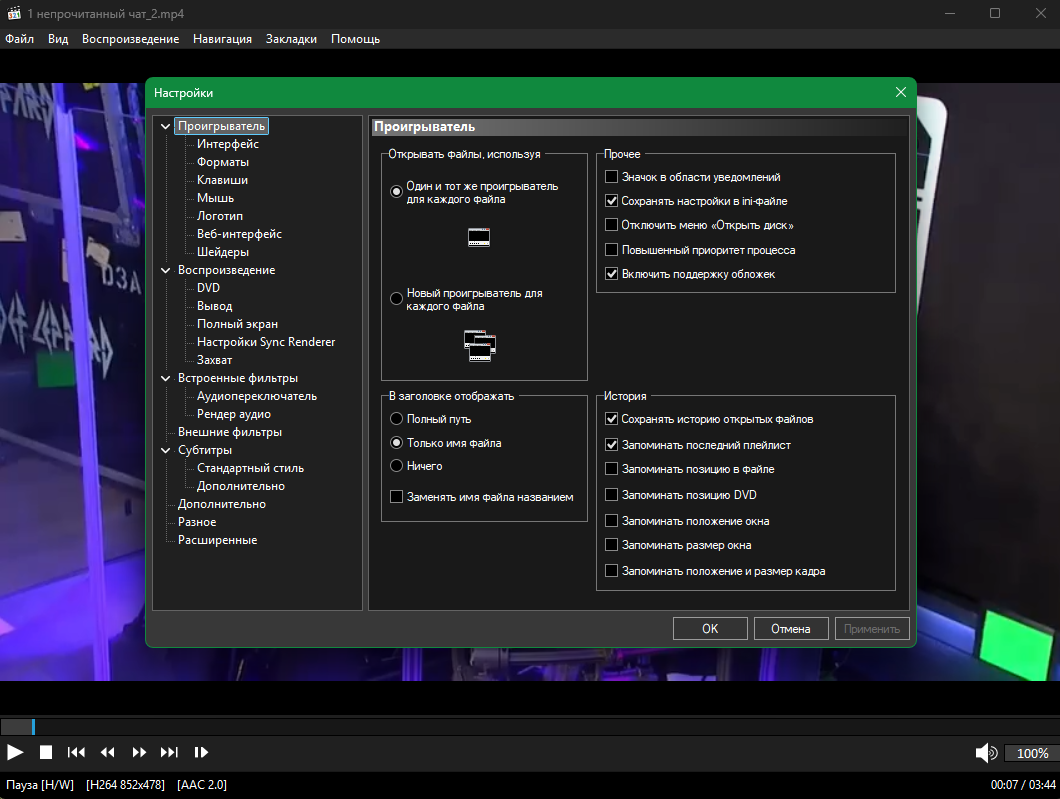1060x799 pixels.
Task: Open the Файл menu
Action: pyautogui.click(x=20, y=39)
